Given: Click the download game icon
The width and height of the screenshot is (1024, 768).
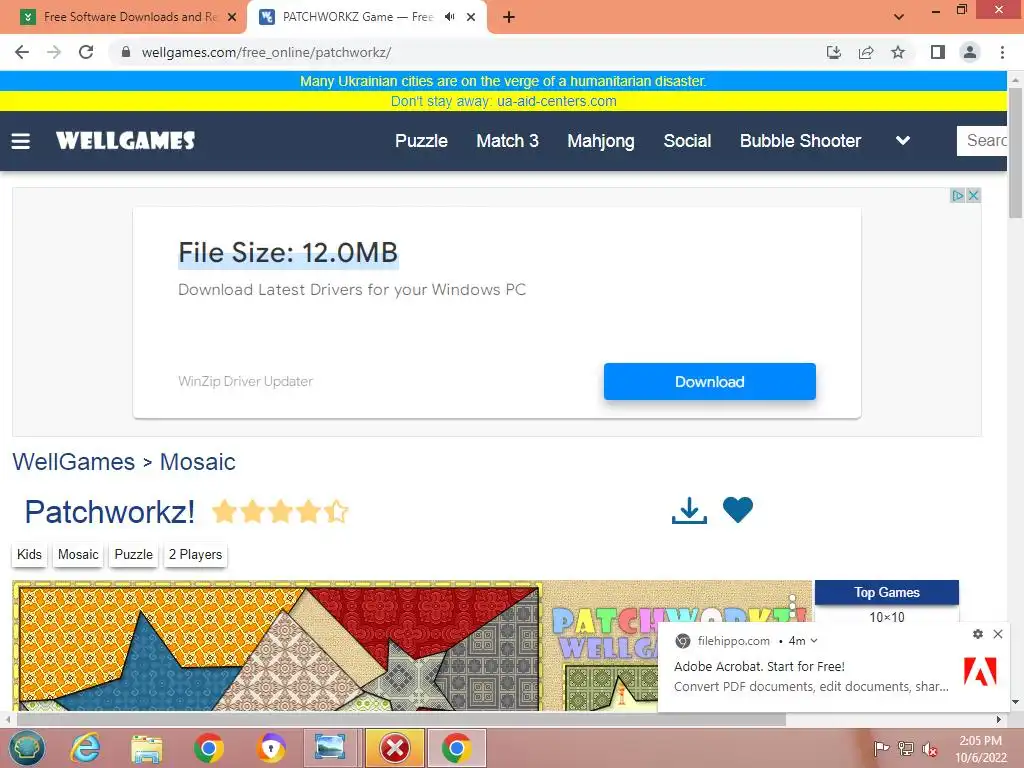Looking at the screenshot, I should pos(689,511).
